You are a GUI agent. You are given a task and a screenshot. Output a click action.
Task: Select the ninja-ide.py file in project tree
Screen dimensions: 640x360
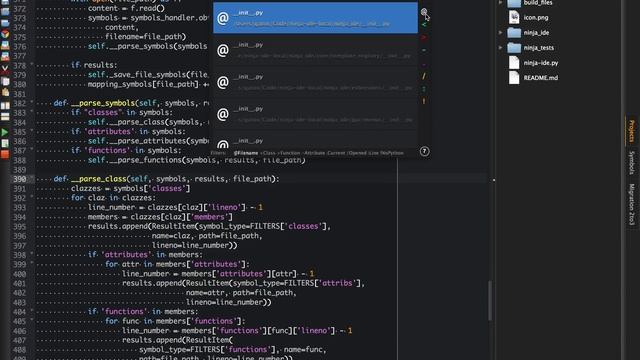pos(540,63)
